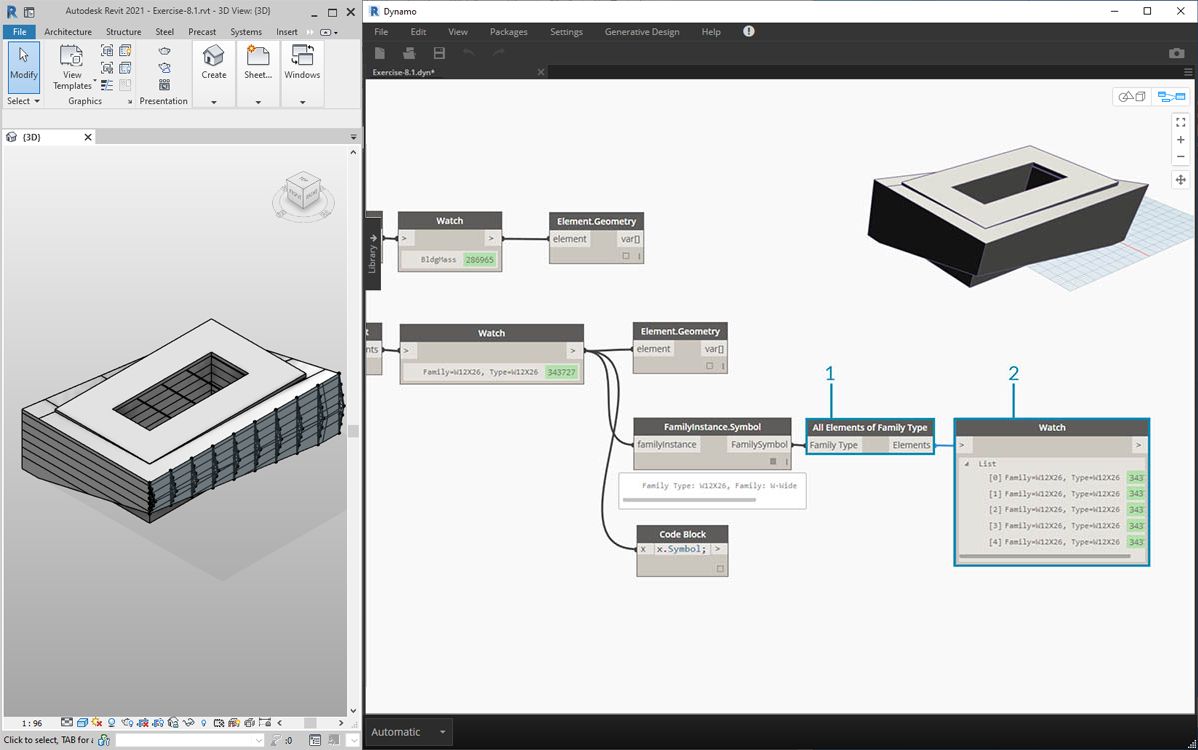1198x750 pixels.
Task: Open the Library side panel
Action: pyautogui.click(x=373, y=252)
